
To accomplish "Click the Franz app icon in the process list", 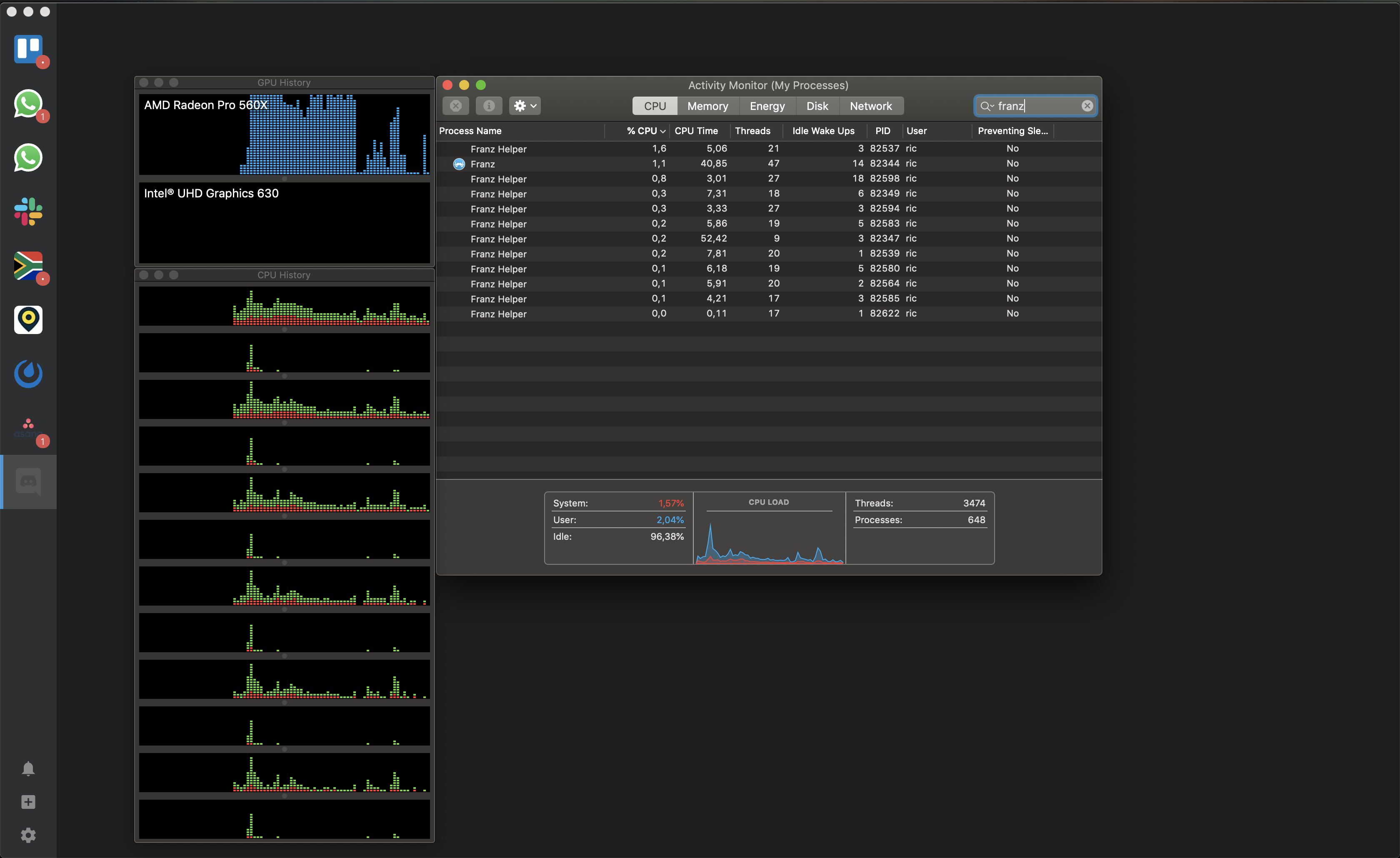I will [459, 164].
